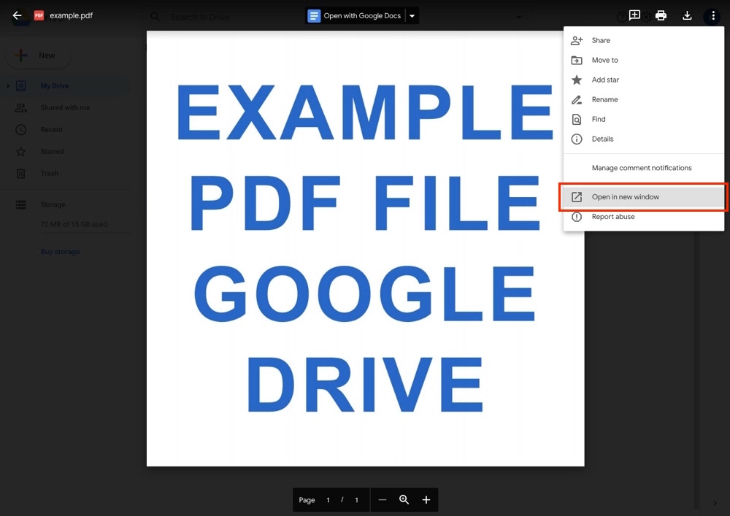Download the file with download icon

tap(687, 15)
